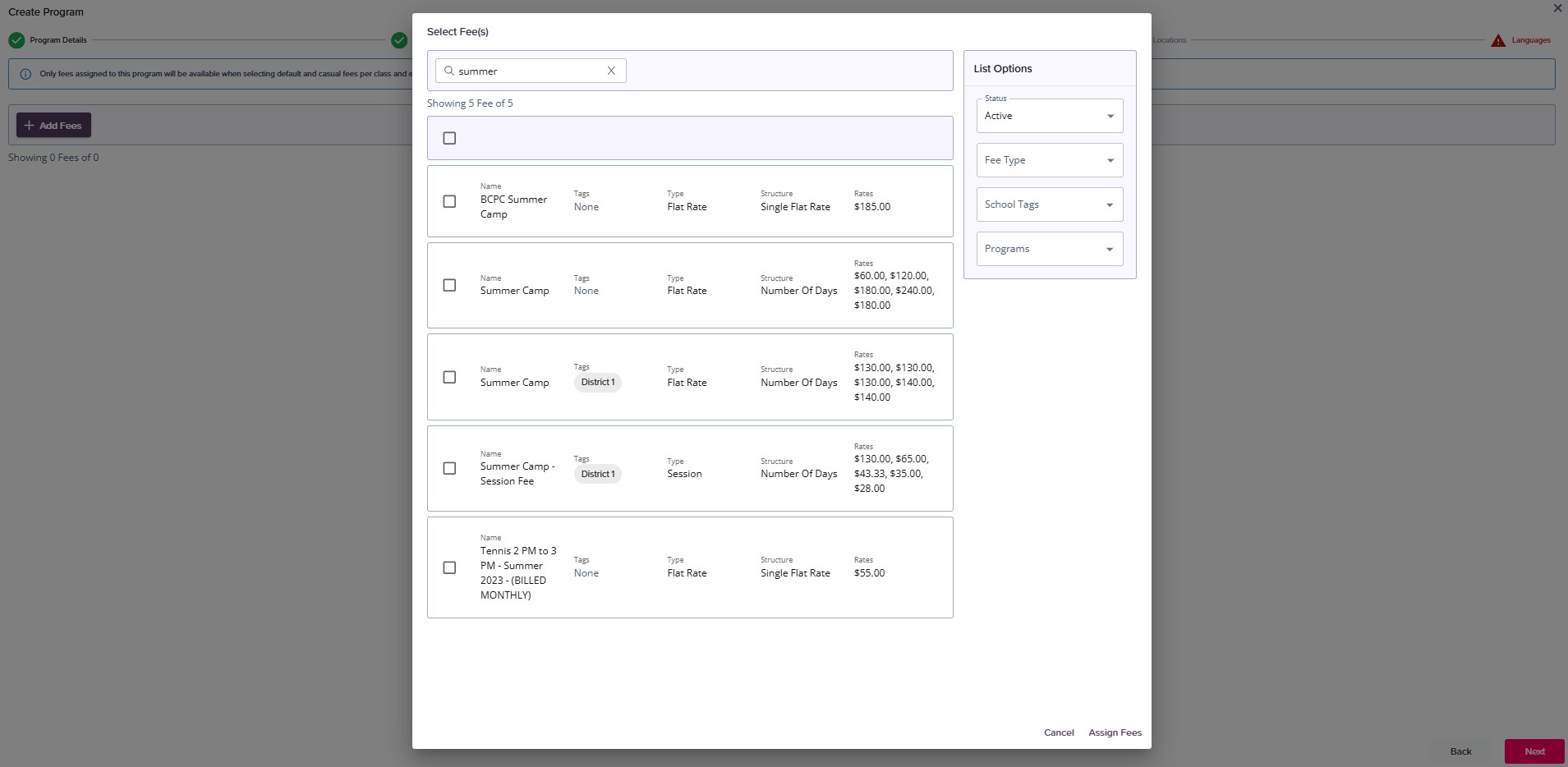Toggle the select-all fees checkbox
Screen dimensions: 1568x767
click(x=449, y=138)
